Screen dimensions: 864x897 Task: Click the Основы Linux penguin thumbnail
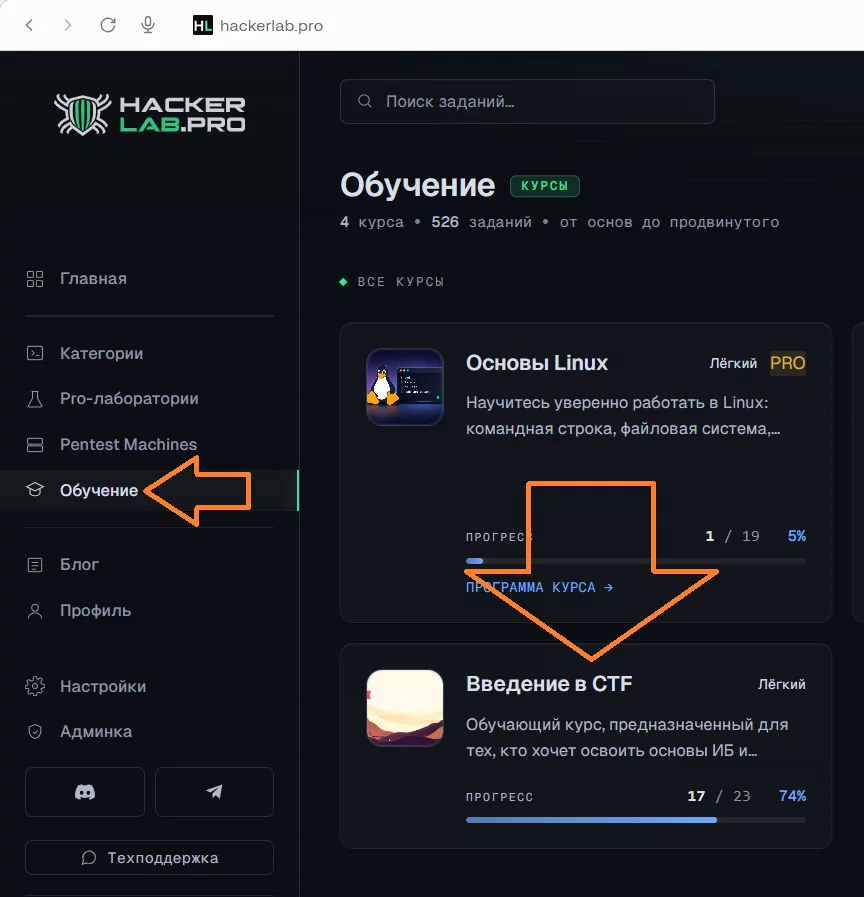pos(405,387)
